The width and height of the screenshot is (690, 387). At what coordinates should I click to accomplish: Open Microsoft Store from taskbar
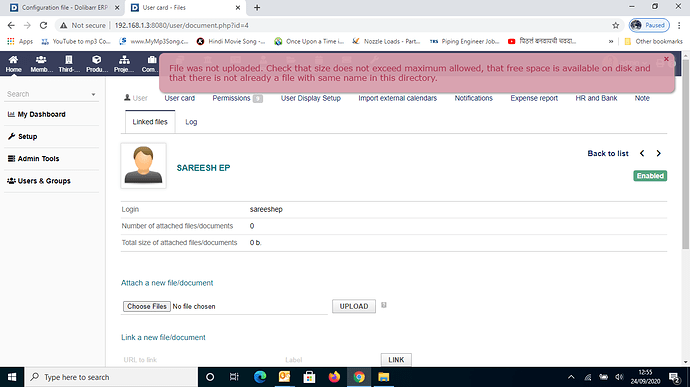[x=309, y=377]
